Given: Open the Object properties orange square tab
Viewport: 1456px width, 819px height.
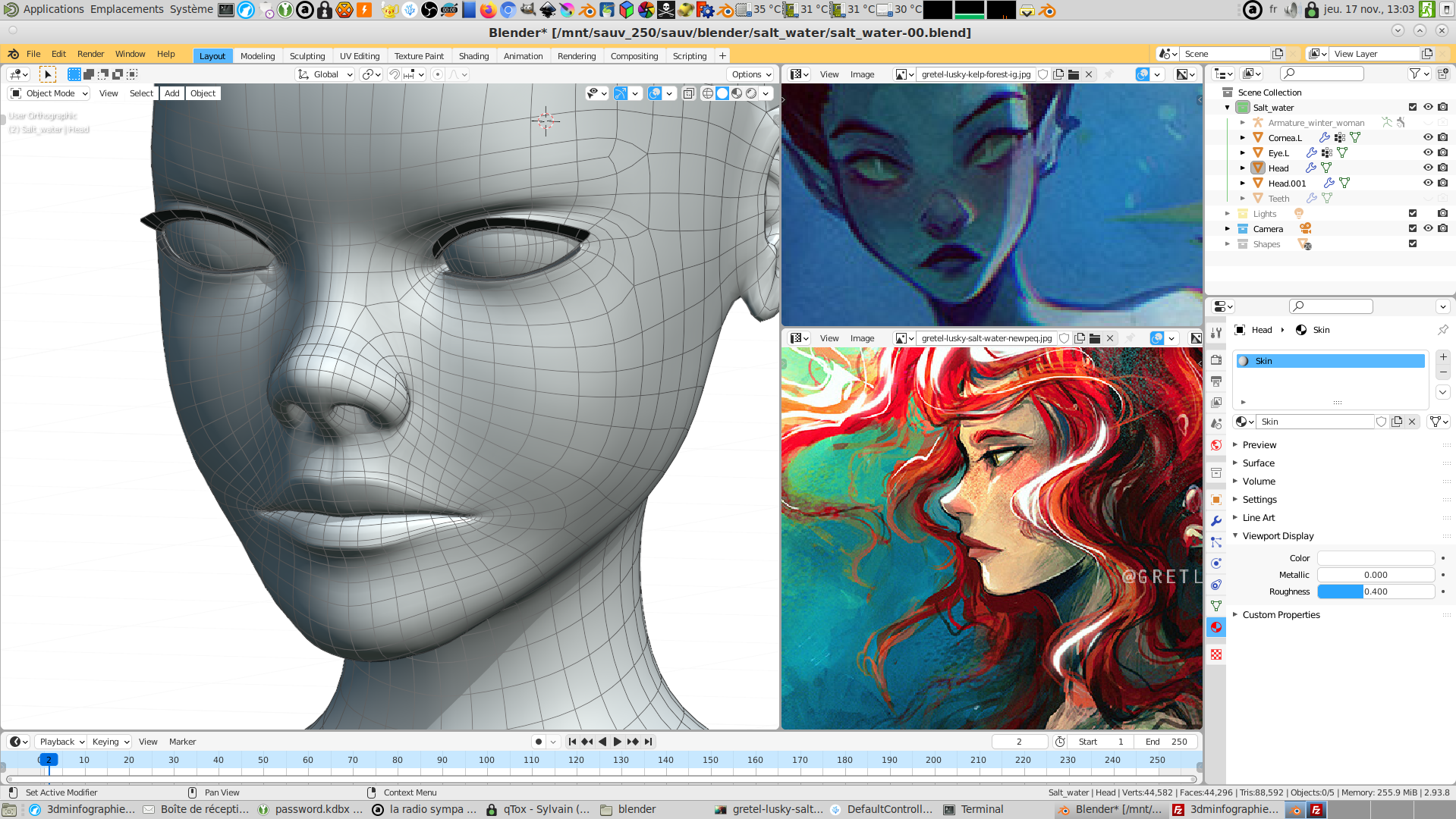Looking at the screenshot, I should 1216,500.
